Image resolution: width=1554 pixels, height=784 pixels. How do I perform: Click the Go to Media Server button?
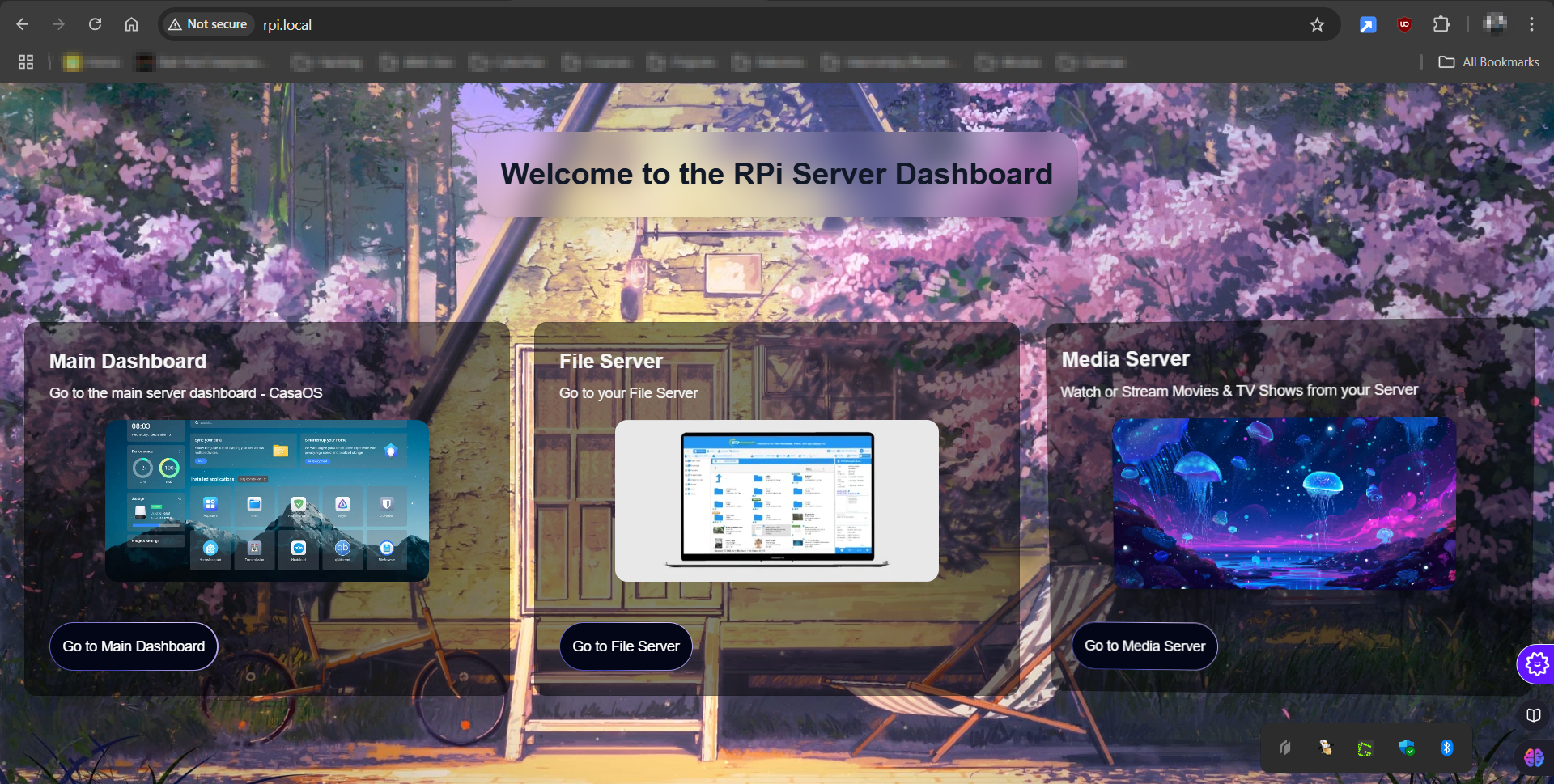(x=1144, y=646)
